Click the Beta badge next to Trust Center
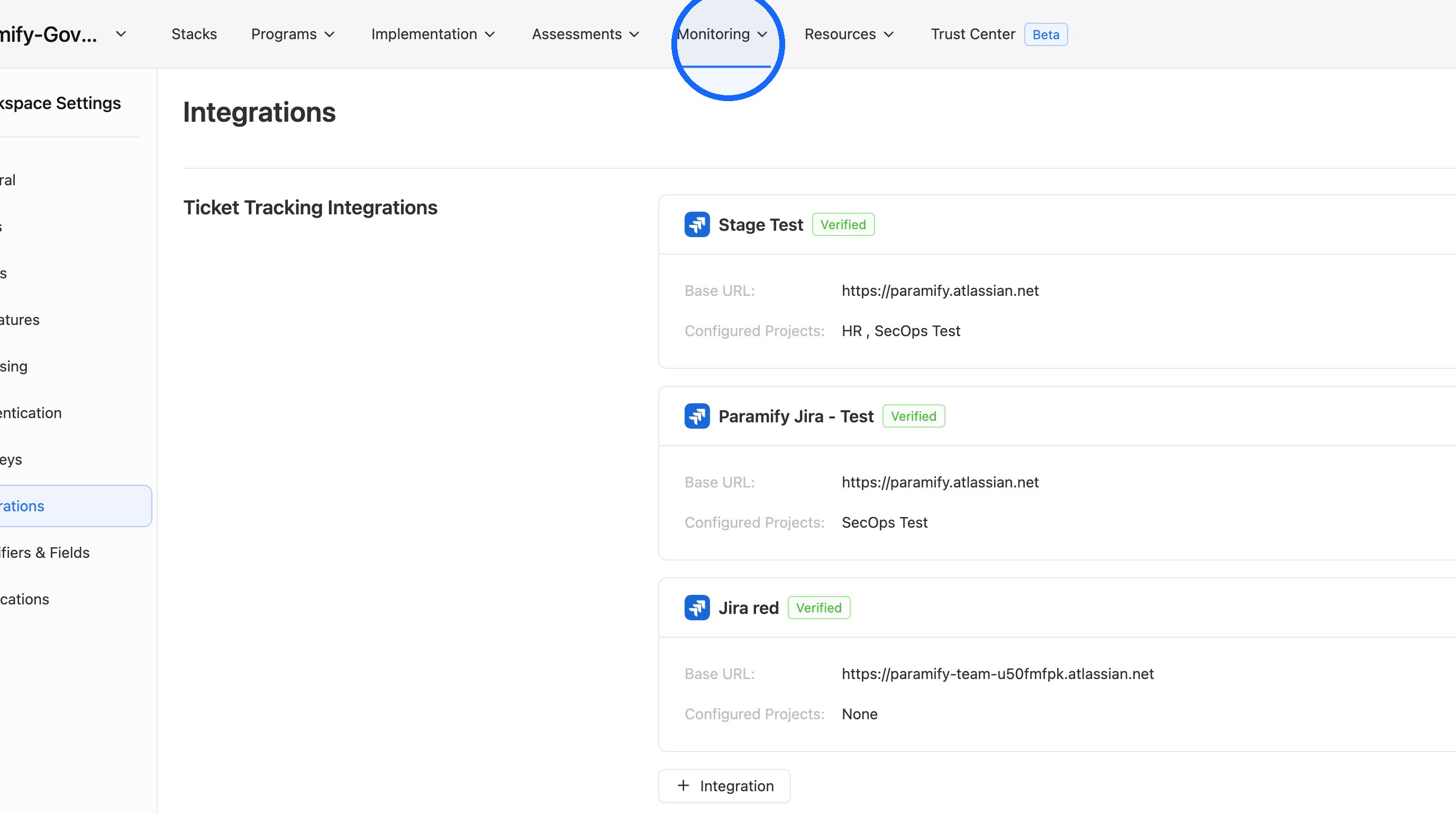This screenshot has height=814, width=1456. point(1045,34)
